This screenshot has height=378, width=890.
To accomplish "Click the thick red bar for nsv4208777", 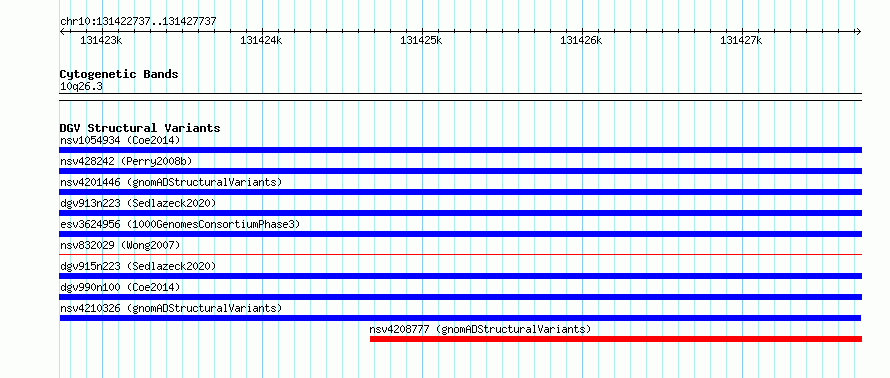I will [616, 339].
